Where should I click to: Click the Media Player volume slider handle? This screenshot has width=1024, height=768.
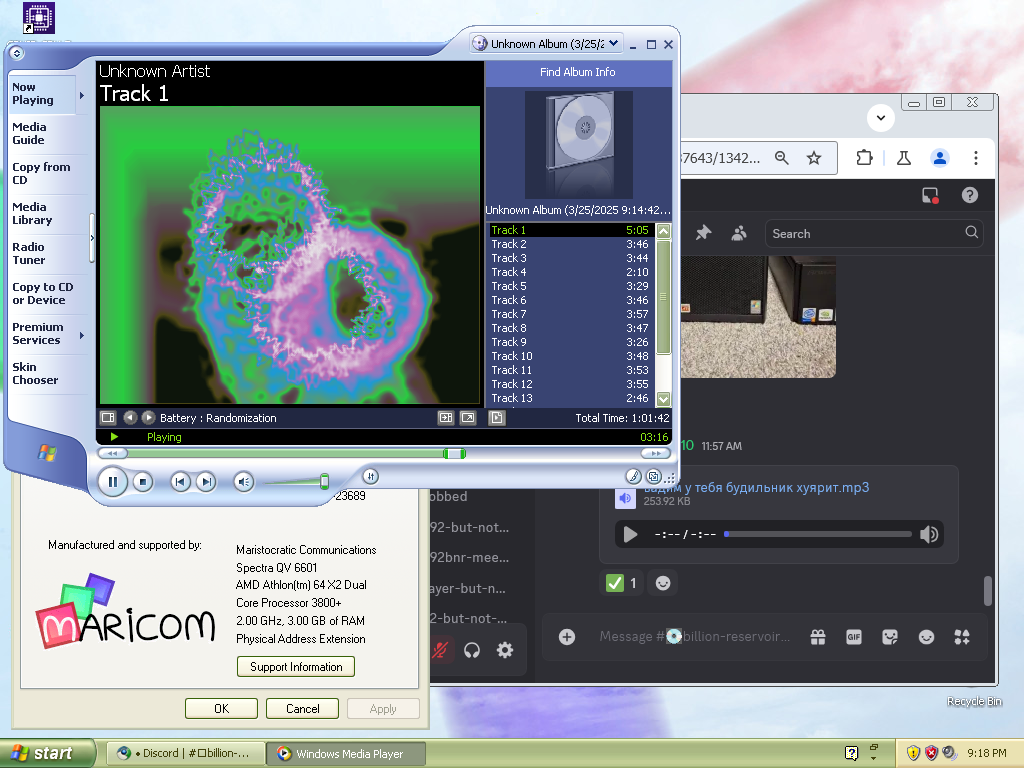pos(324,482)
